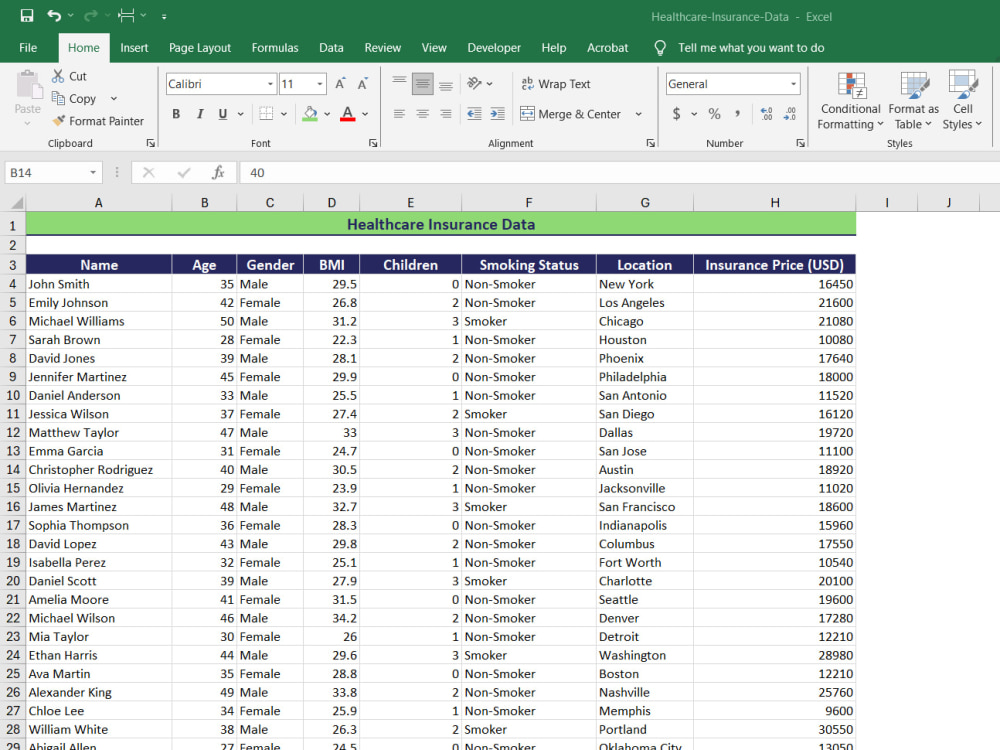This screenshot has height=750, width=1000.
Task: Click the cell containing Christopher Rodriguez
Action: pyautogui.click(x=99, y=469)
